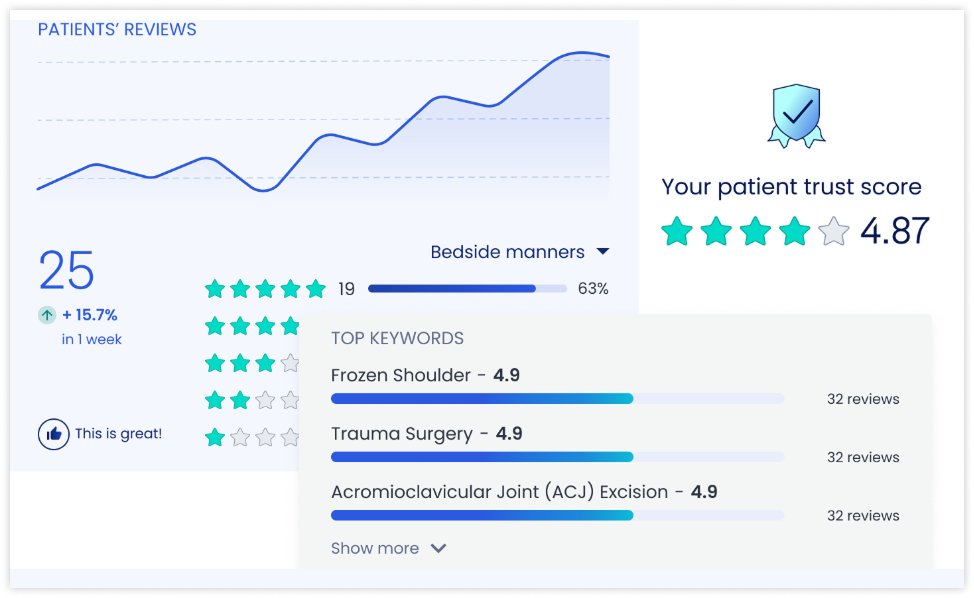974x598 pixels.
Task: Click the chevron next to Show more
Action: [438, 548]
